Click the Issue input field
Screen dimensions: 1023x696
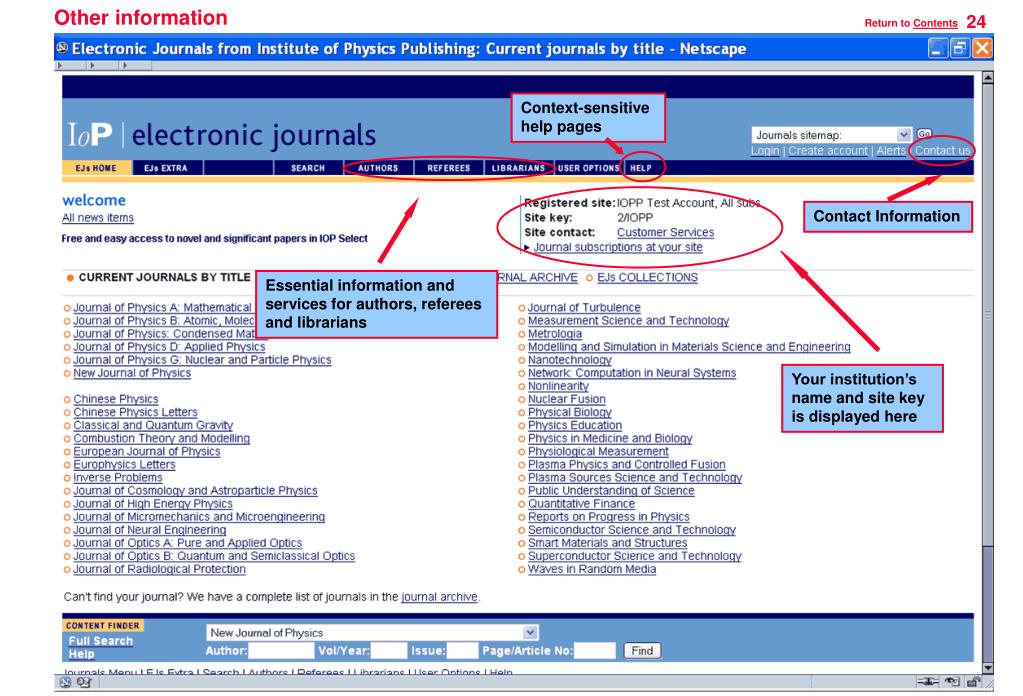click(462, 650)
